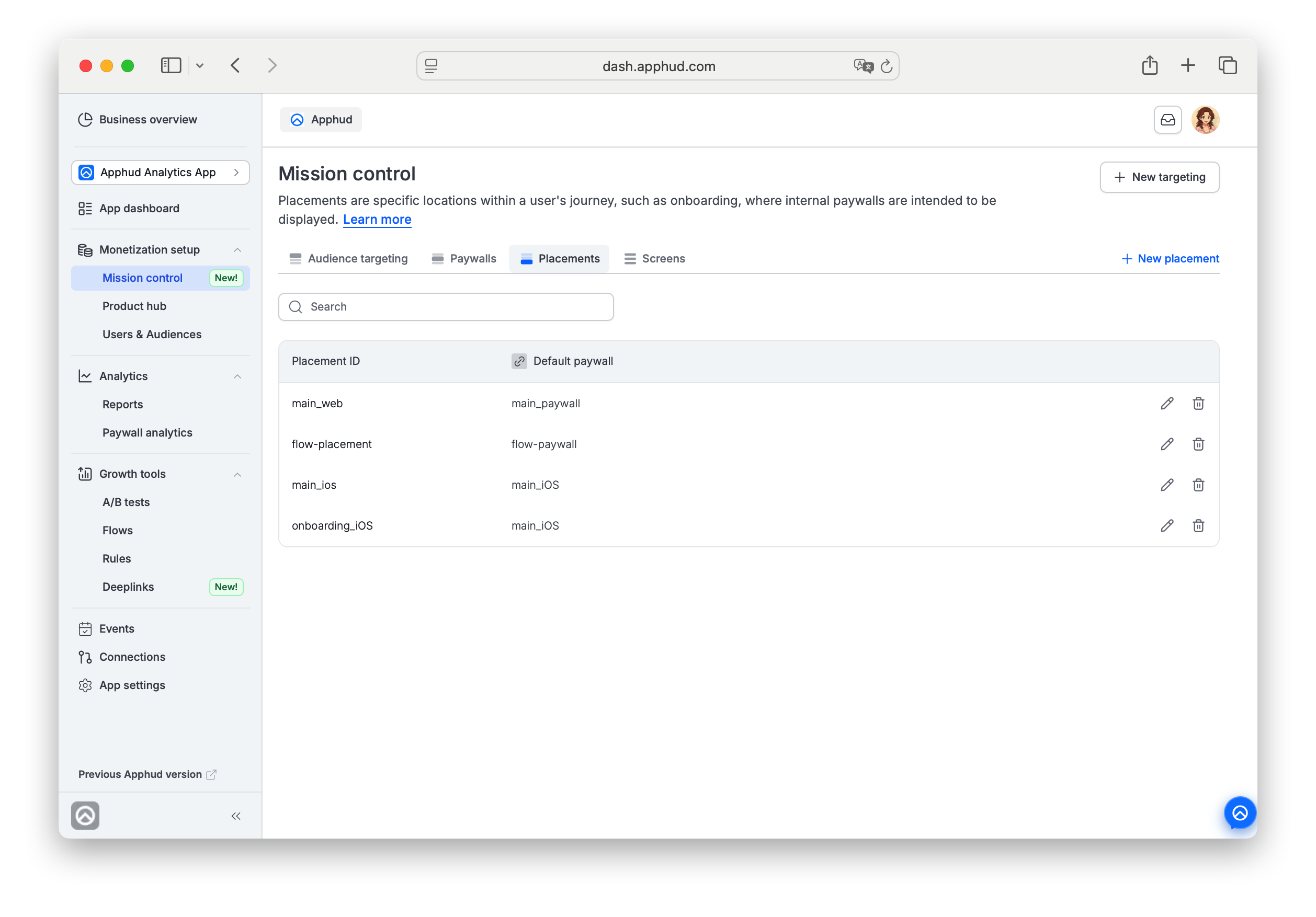Collapse the Growth tools section
1316x917 pixels.
pos(237,474)
